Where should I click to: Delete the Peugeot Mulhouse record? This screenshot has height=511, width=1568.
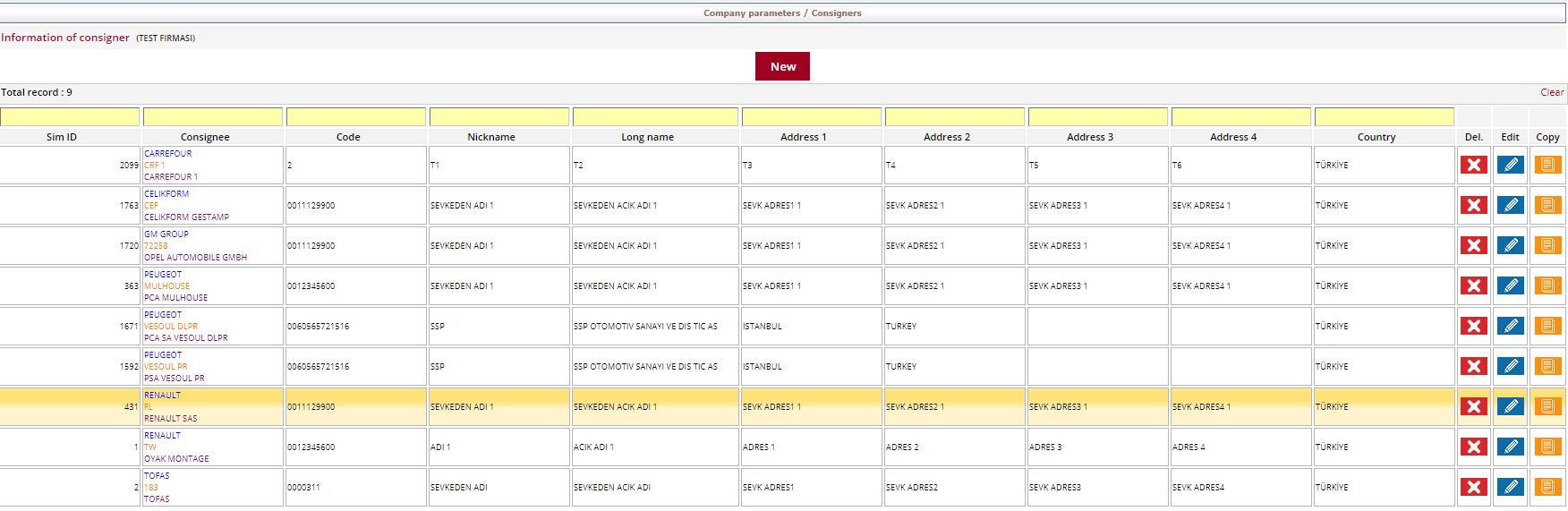1473,285
